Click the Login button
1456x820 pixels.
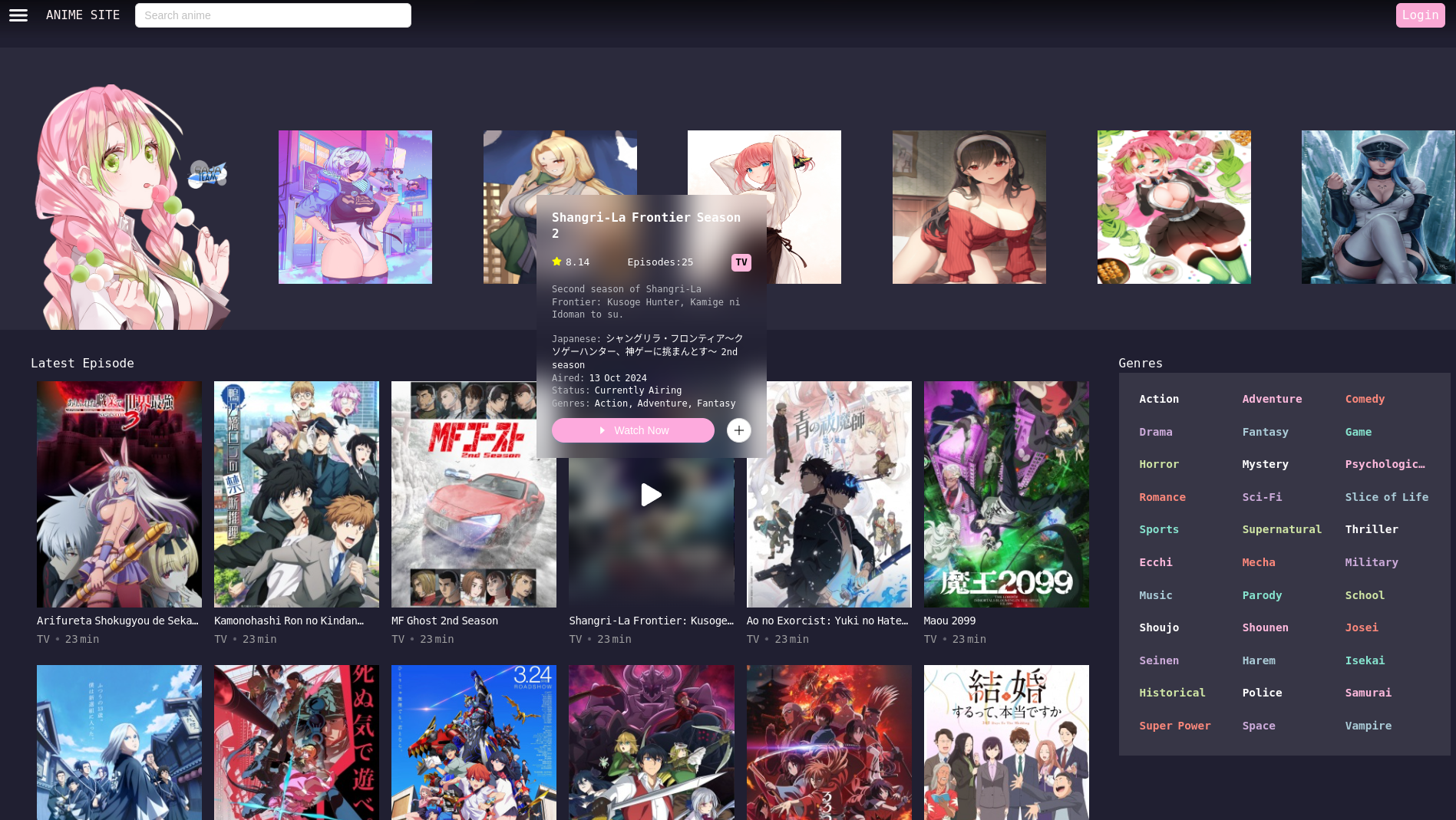(1420, 15)
